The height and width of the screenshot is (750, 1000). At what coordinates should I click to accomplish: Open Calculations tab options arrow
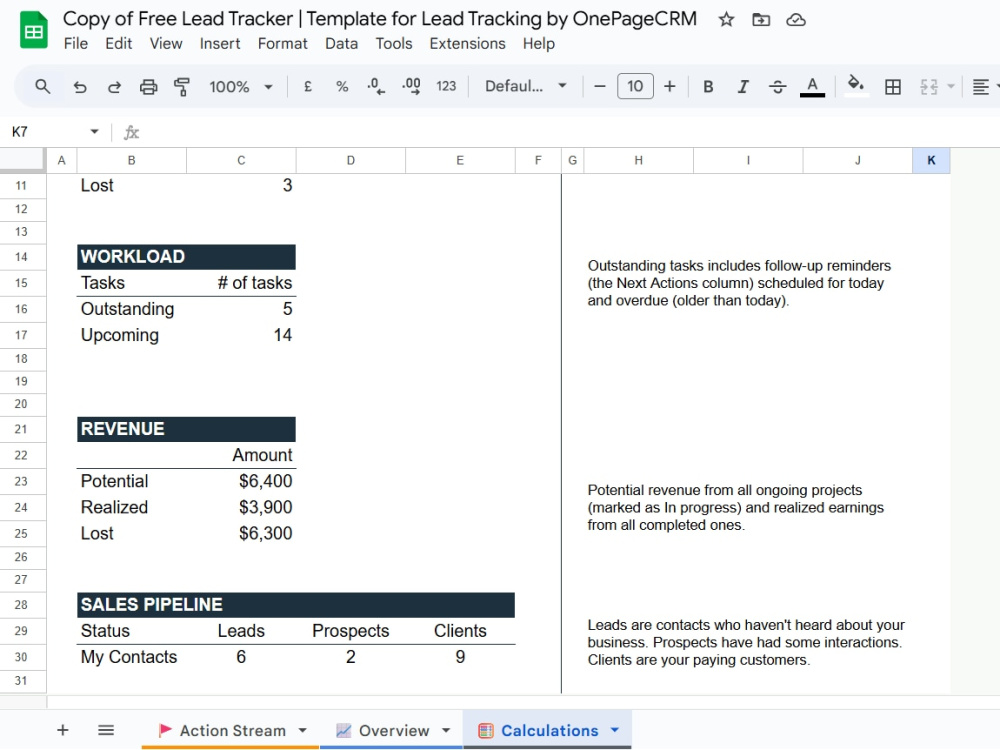click(x=615, y=730)
